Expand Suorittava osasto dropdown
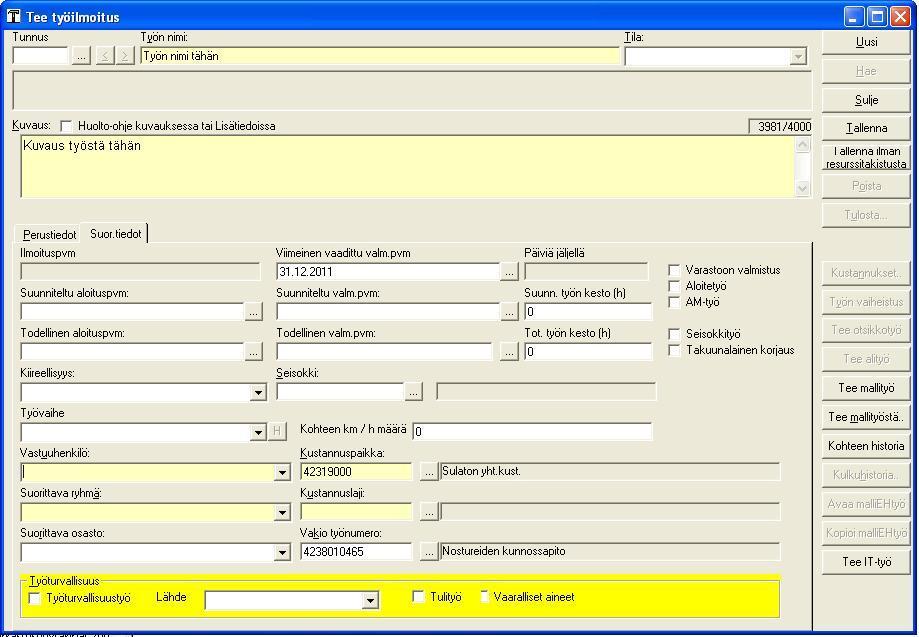Image resolution: width=919 pixels, height=637 pixels. [x=282, y=552]
